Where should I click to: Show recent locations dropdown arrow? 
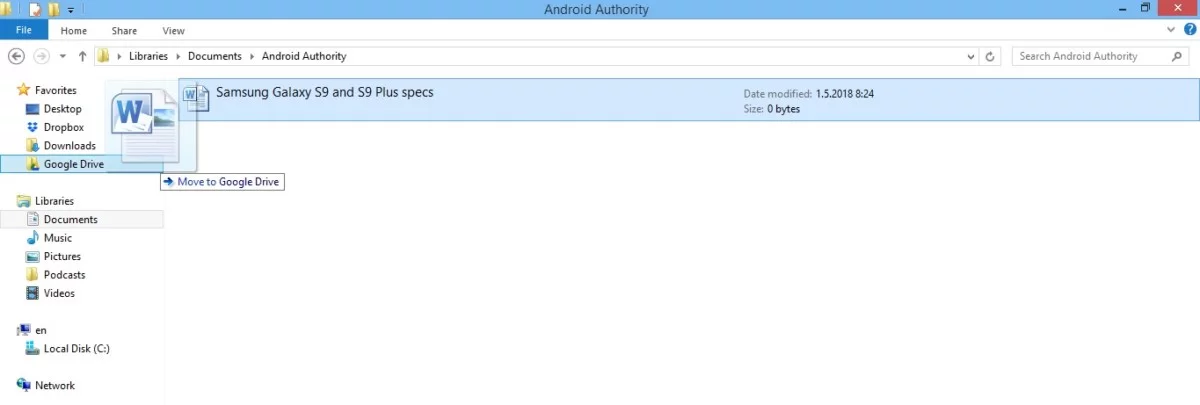click(63, 56)
